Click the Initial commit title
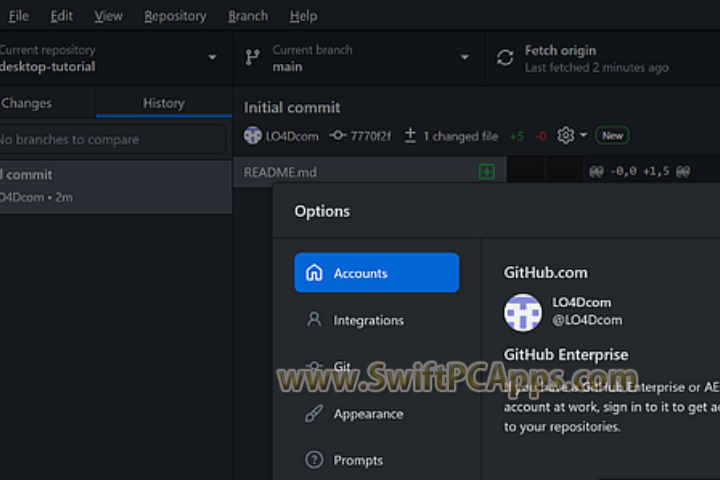This screenshot has height=480, width=720. tap(292, 107)
